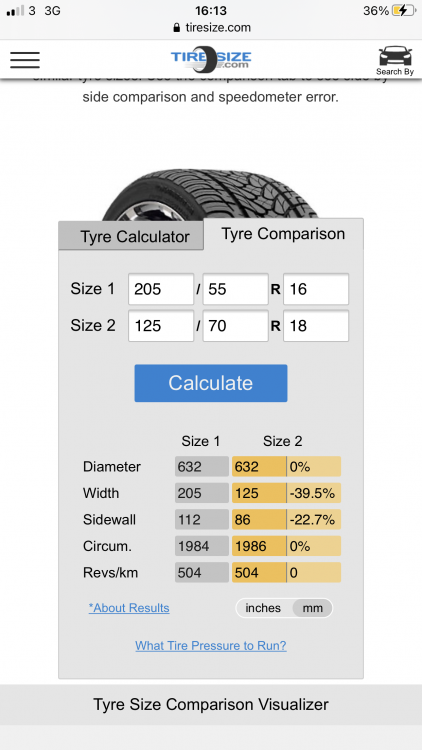Tap the padlock icon beside tiresize.com
Viewport: 422px width, 750px height.
coord(178,28)
